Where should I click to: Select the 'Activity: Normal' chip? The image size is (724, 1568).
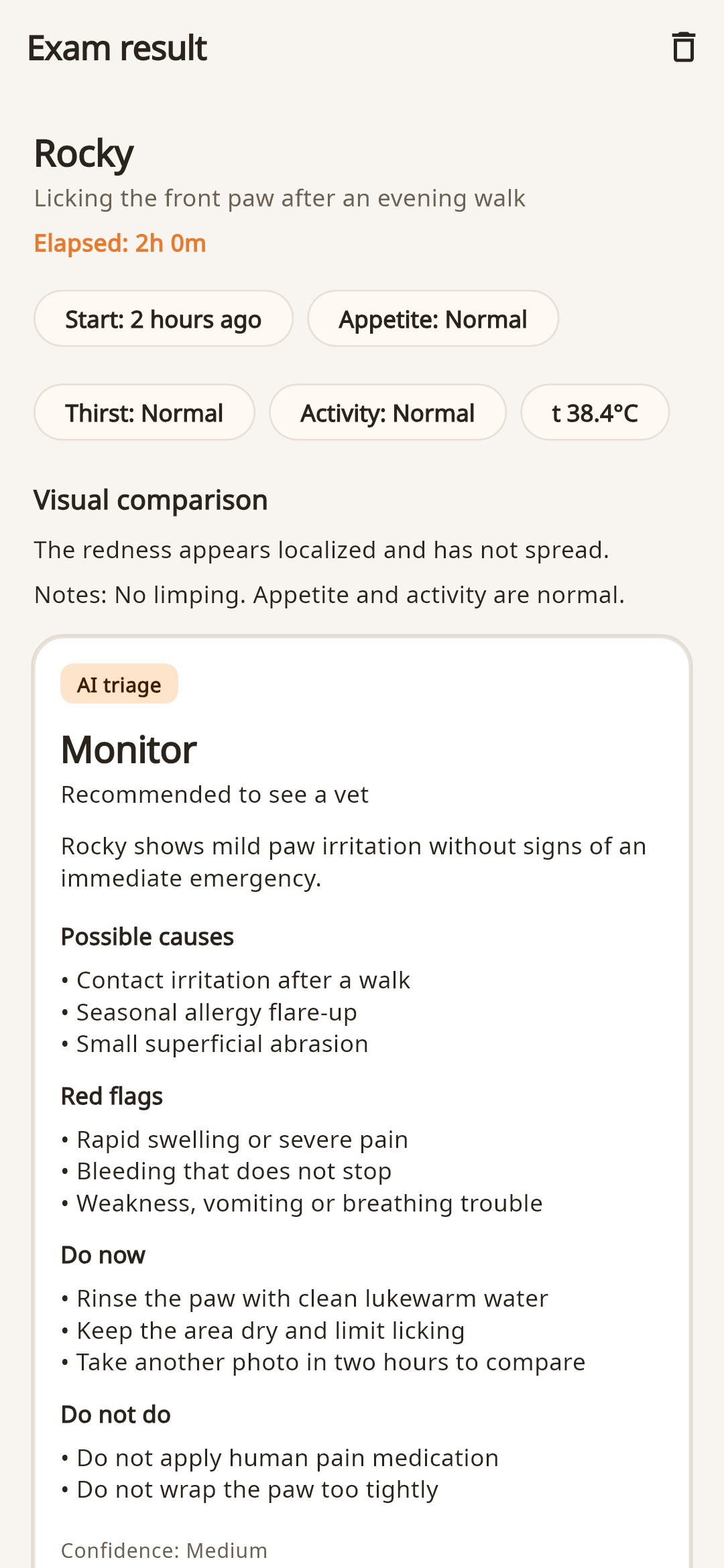click(387, 413)
